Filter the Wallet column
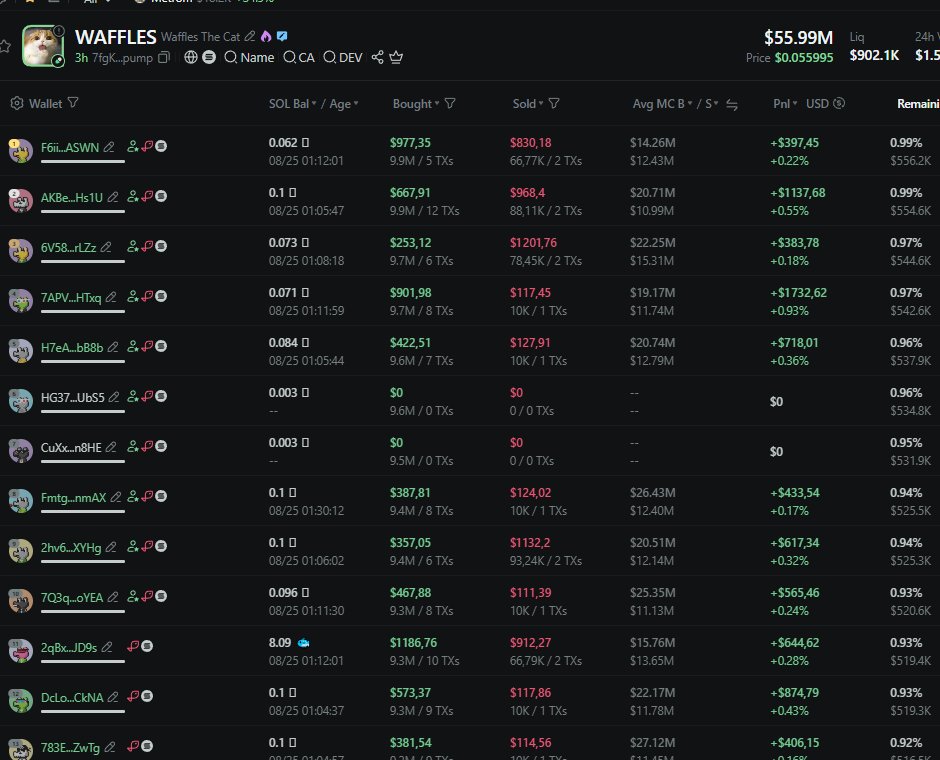The width and height of the screenshot is (940, 760). pos(73,103)
